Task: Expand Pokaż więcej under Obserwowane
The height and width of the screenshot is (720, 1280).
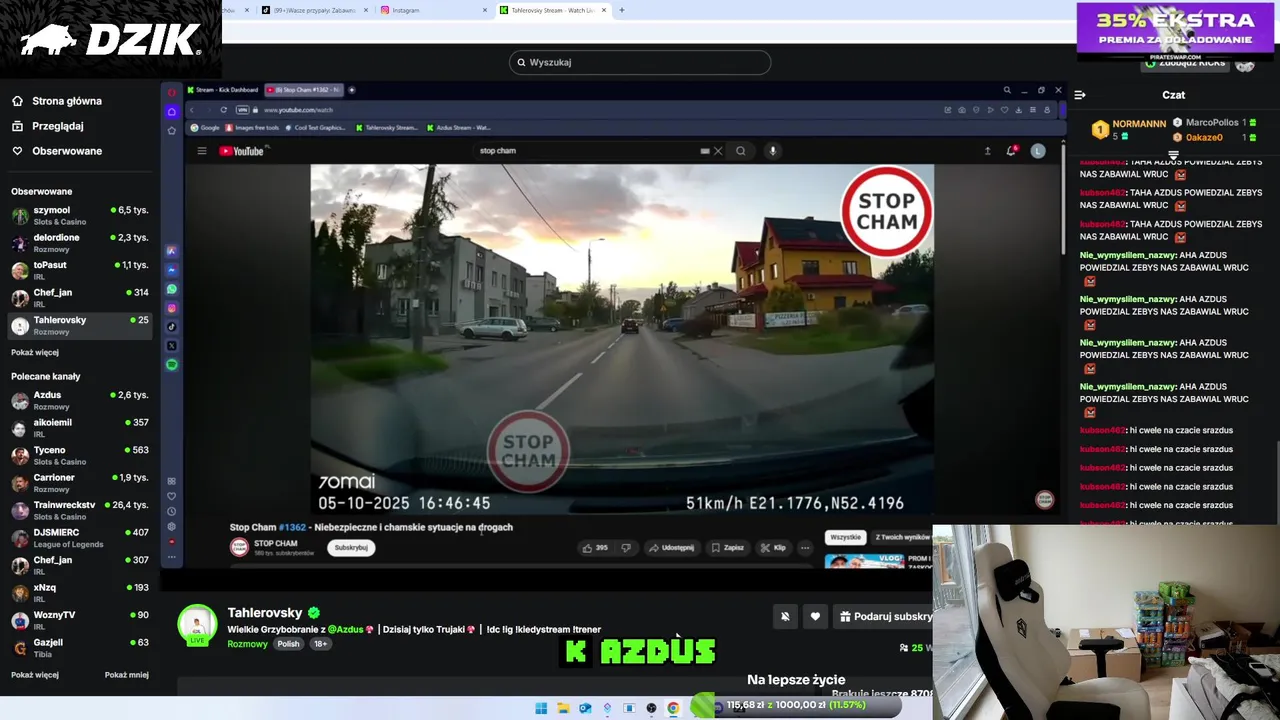Action: tap(35, 352)
